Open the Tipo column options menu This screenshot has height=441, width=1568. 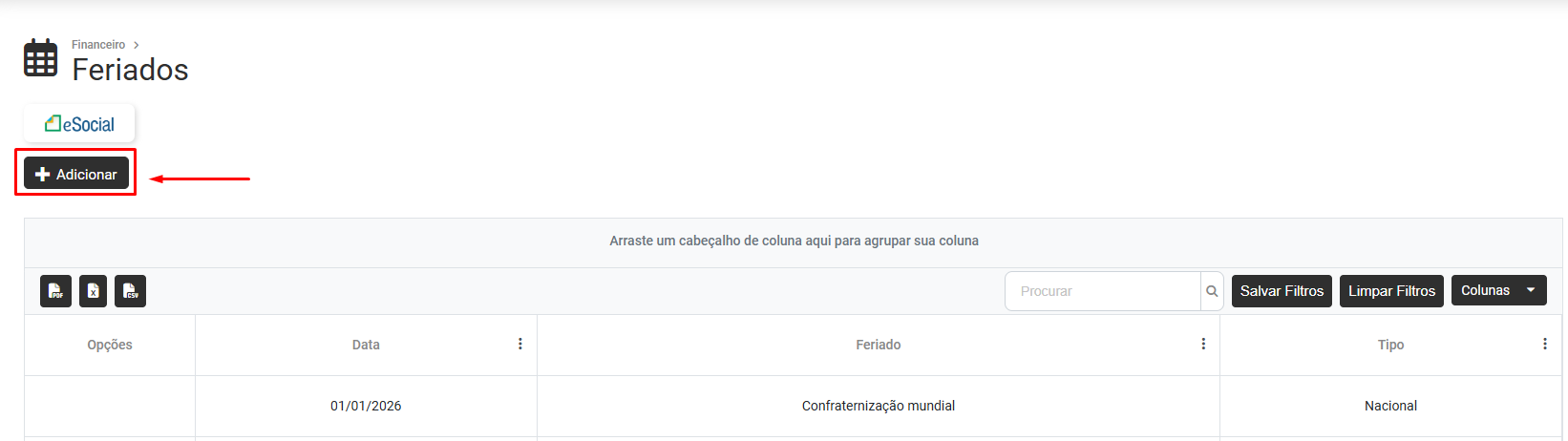tap(1544, 344)
